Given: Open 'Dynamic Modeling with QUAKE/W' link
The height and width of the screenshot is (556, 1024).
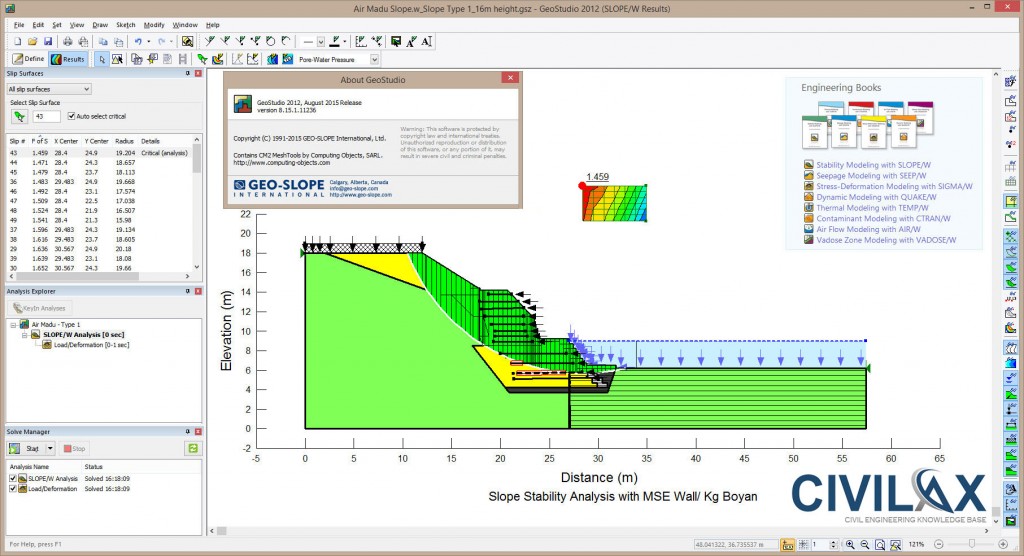Looking at the screenshot, I should pos(876,197).
